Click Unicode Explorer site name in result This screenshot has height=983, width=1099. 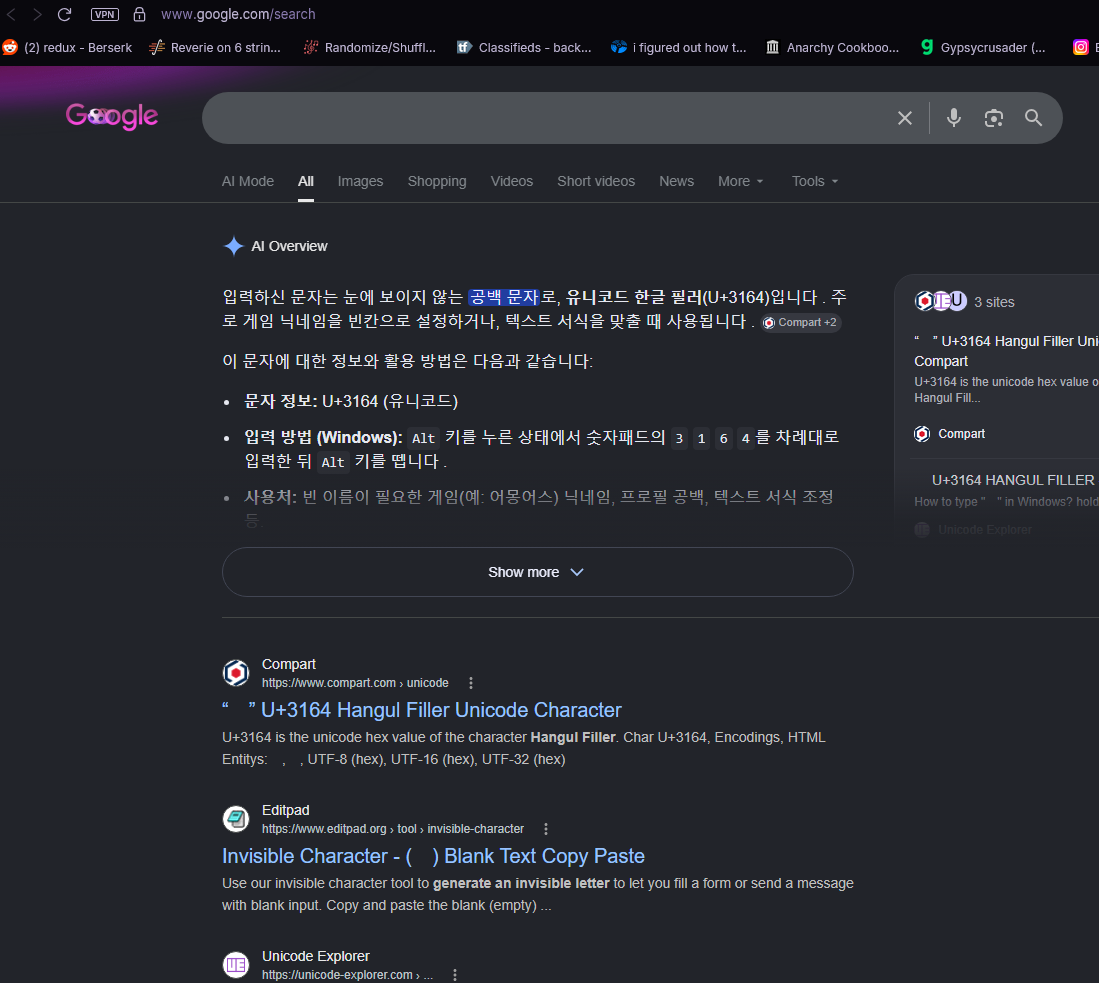tap(315, 956)
